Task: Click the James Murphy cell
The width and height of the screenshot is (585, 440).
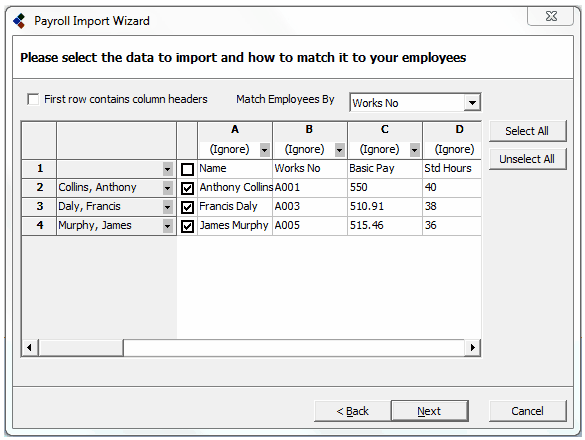Action: click(235, 226)
